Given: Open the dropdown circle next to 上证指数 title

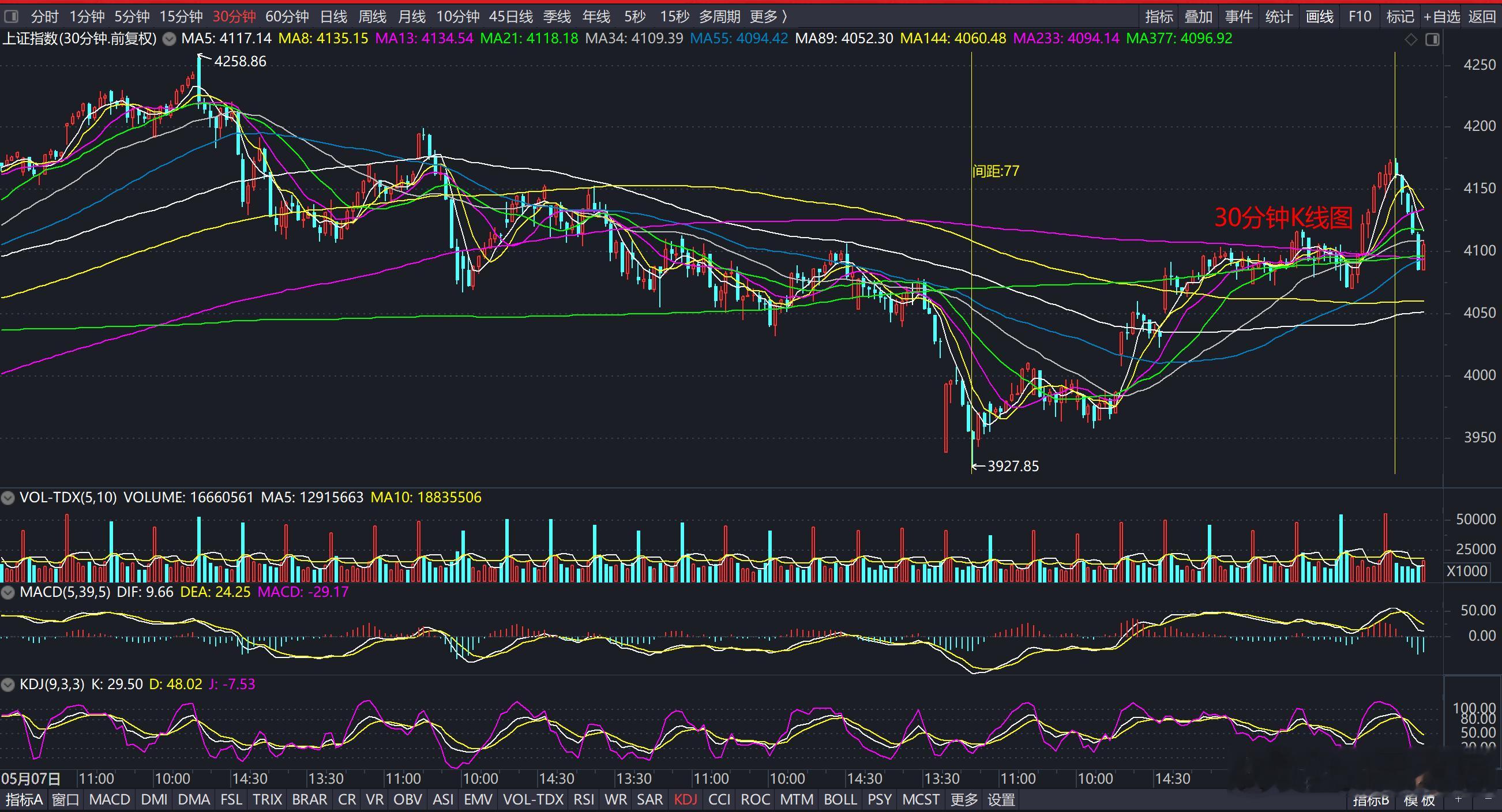Looking at the screenshot, I should click(x=169, y=39).
